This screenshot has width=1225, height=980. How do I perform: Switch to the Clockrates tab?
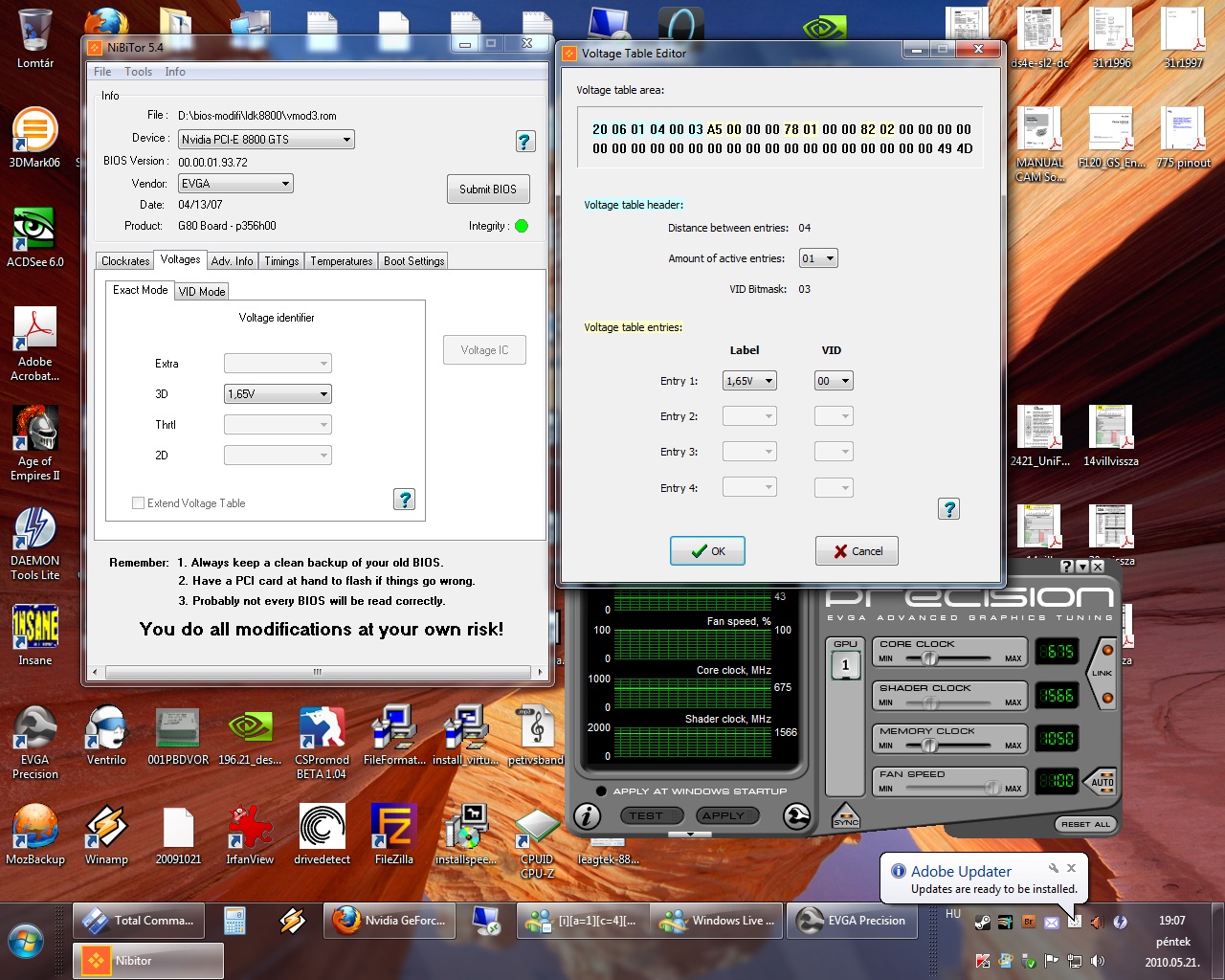pyautogui.click(x=125, y=261)
